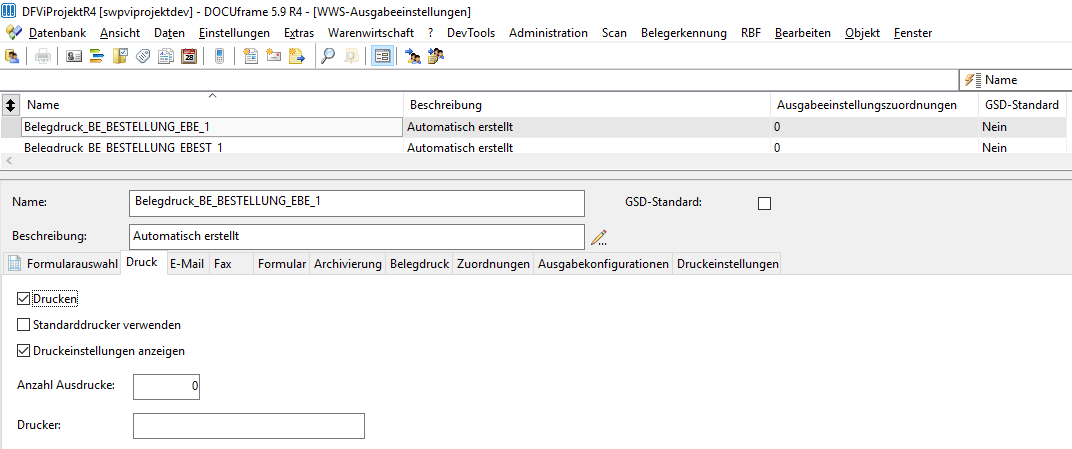Image resolution: width=1072 pixels, height=449 pixels.
Task: Click the database users icon in toolbar
Action: pyautogui.click(x=12, y=56)
